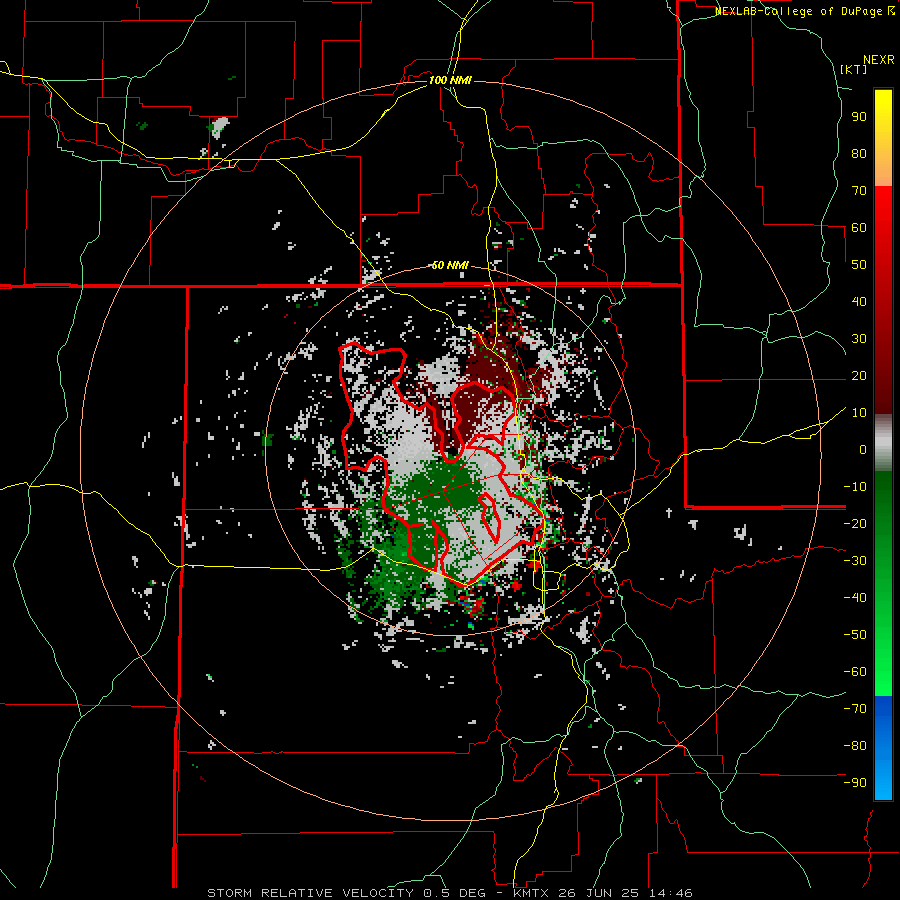Viewport: 900px width, 900px height.
Task: Click the -50 value on velocity scale
Action: point(855,635)
